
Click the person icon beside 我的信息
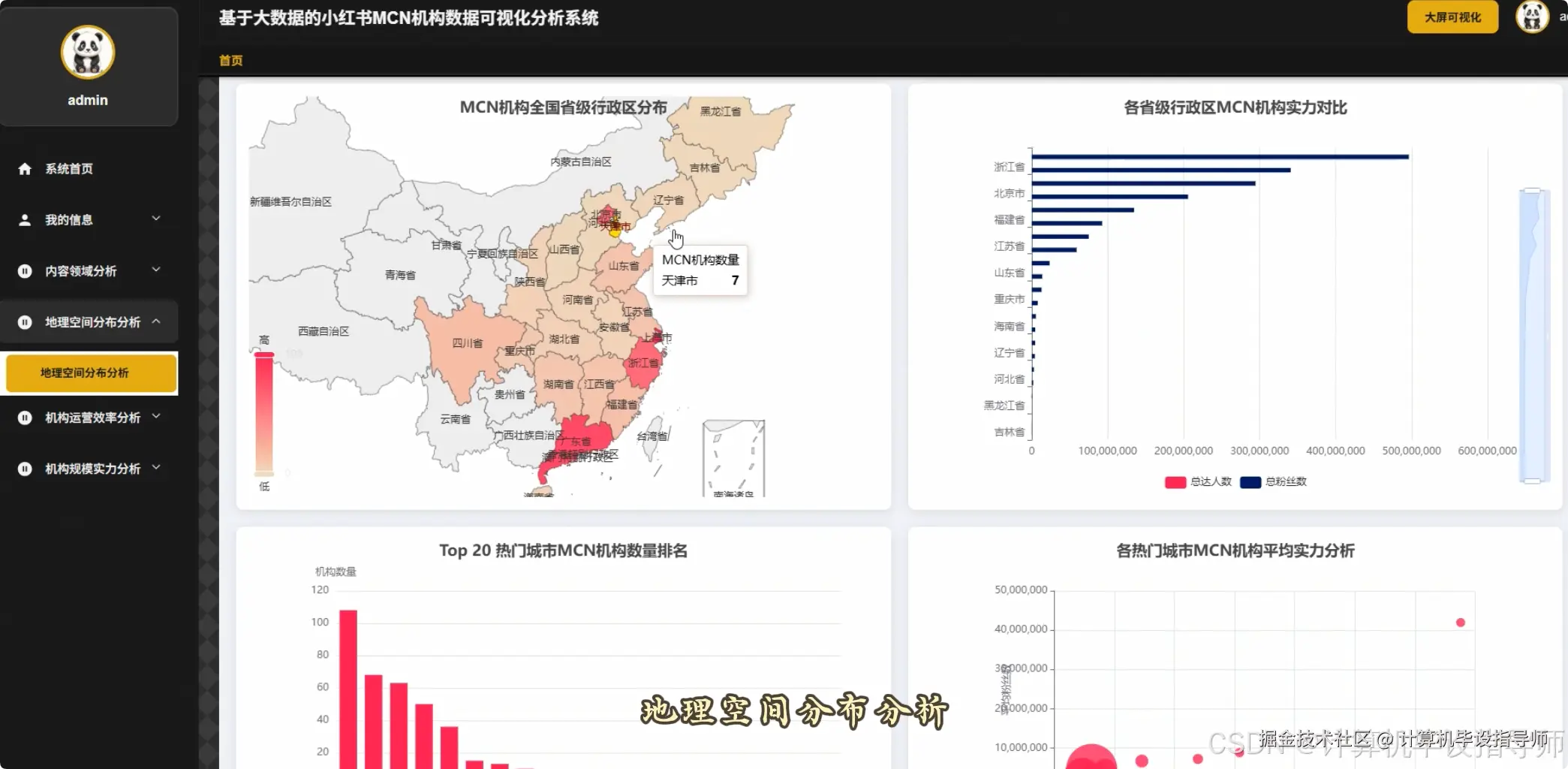point(25,220)
